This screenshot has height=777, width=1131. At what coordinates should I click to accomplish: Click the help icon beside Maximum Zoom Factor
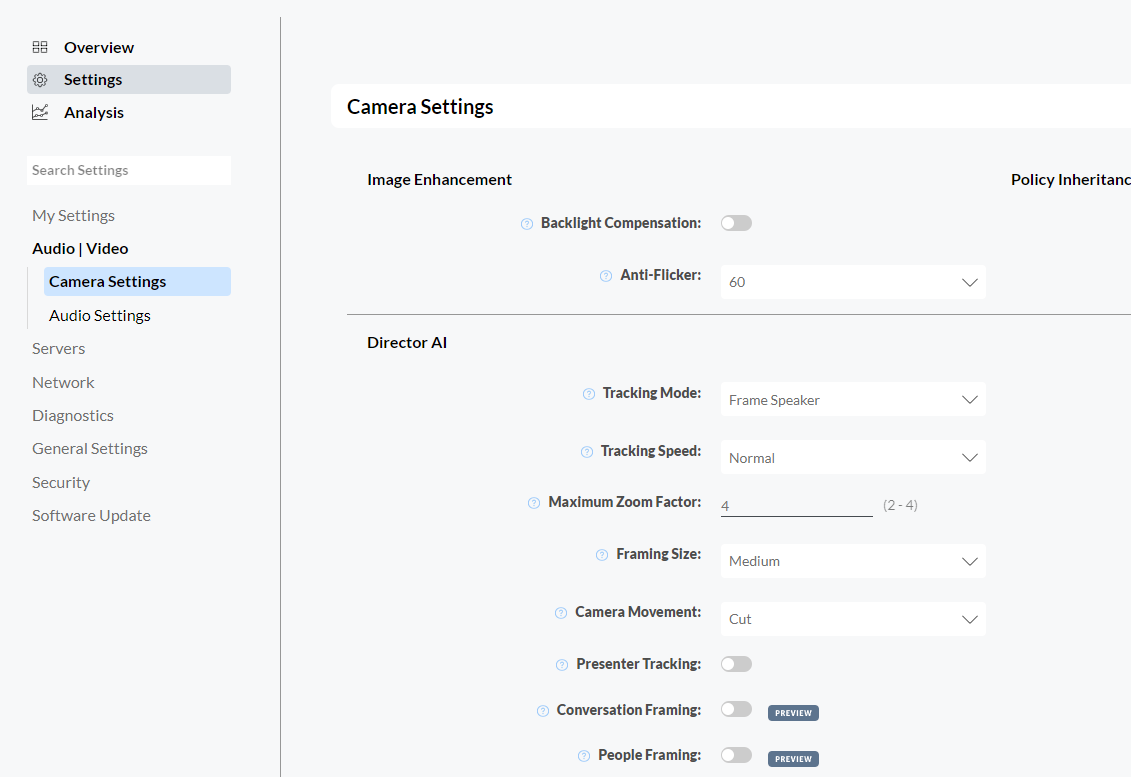click(533, 502)
